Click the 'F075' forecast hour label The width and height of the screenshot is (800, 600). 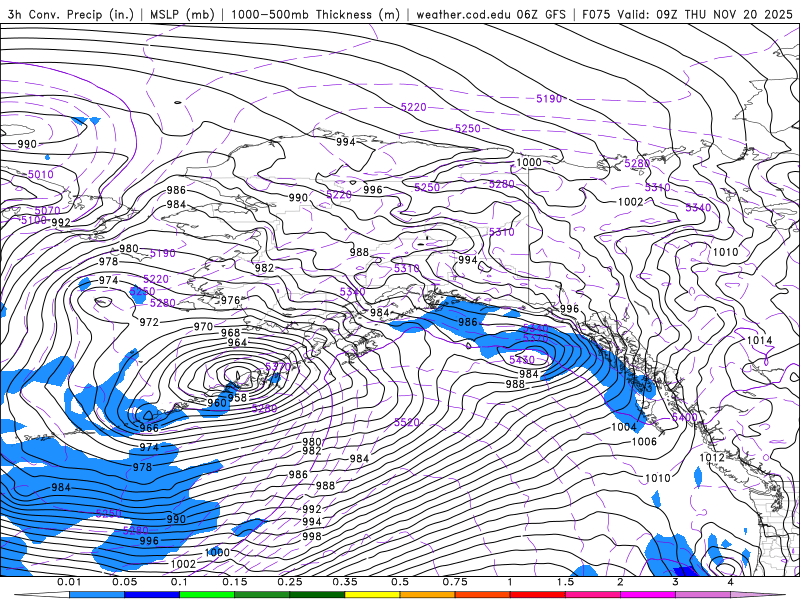click(x=596, y=14)
